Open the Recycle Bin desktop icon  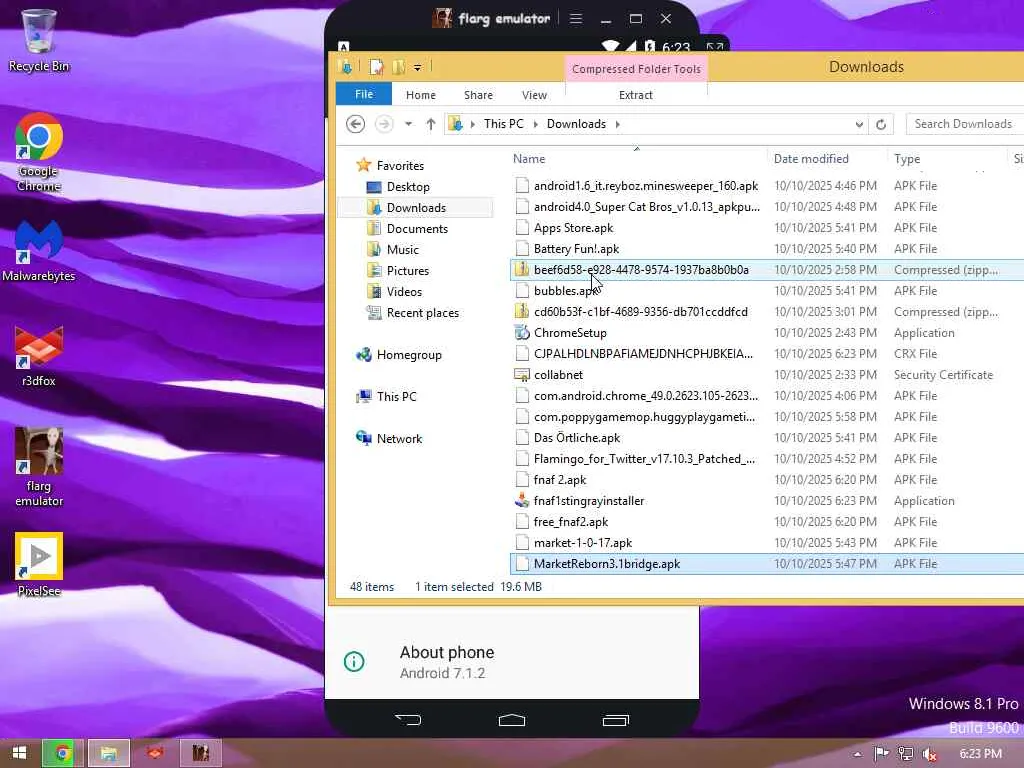(x=39, y=39)
